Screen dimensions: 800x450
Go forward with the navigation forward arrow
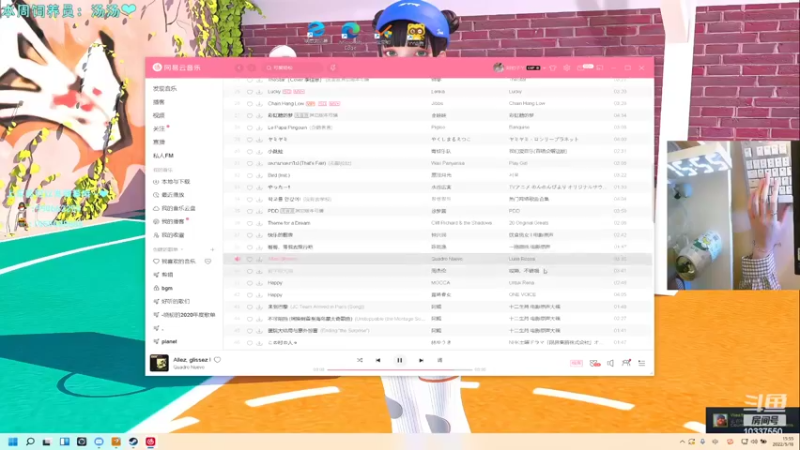(252, 68)
